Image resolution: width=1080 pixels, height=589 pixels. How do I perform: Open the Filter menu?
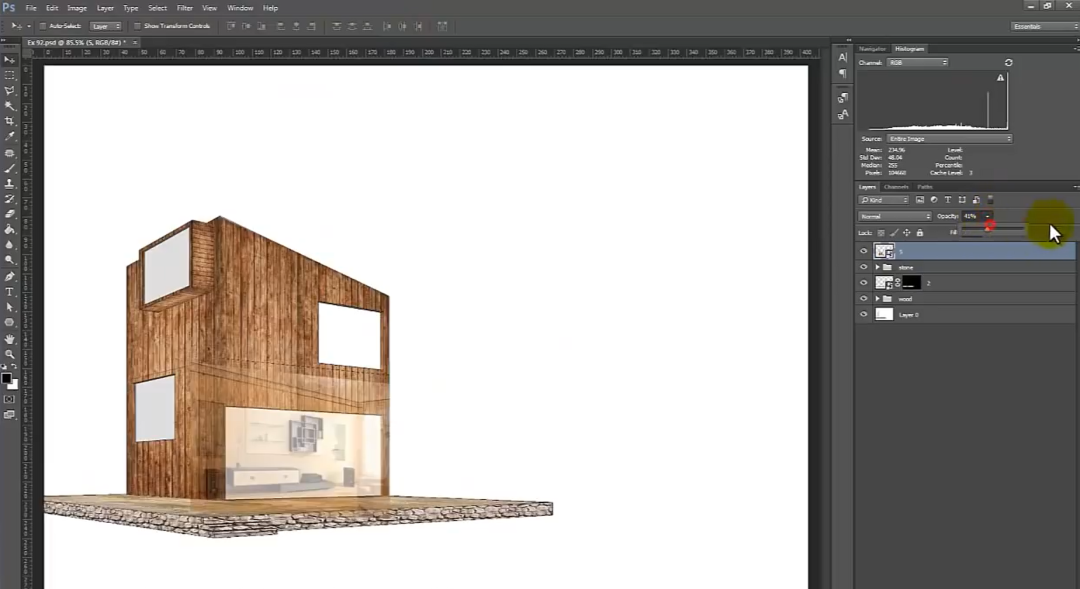pos(185,8)
